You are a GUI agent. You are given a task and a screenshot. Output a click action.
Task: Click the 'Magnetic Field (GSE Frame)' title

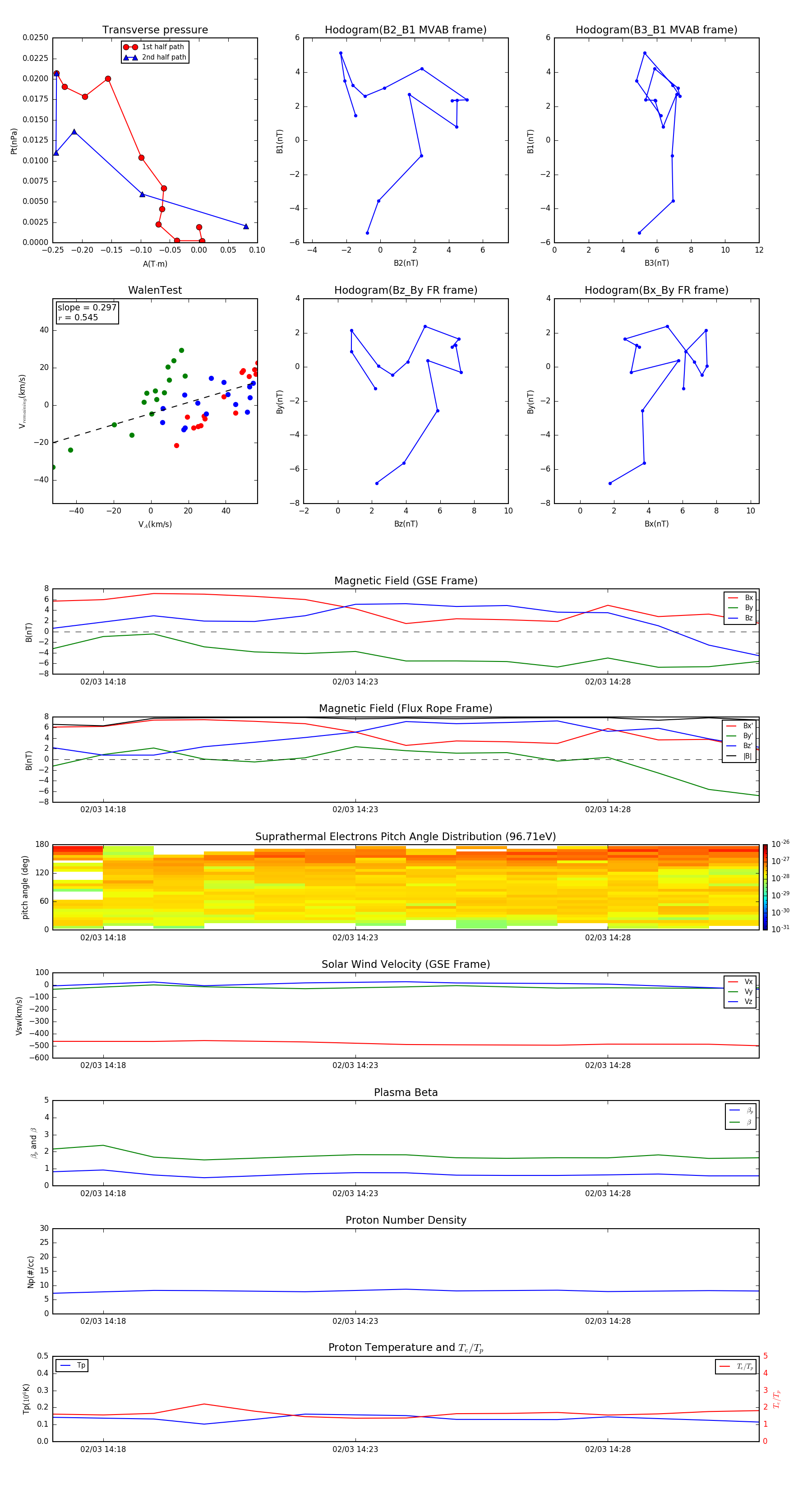point(406,581)
